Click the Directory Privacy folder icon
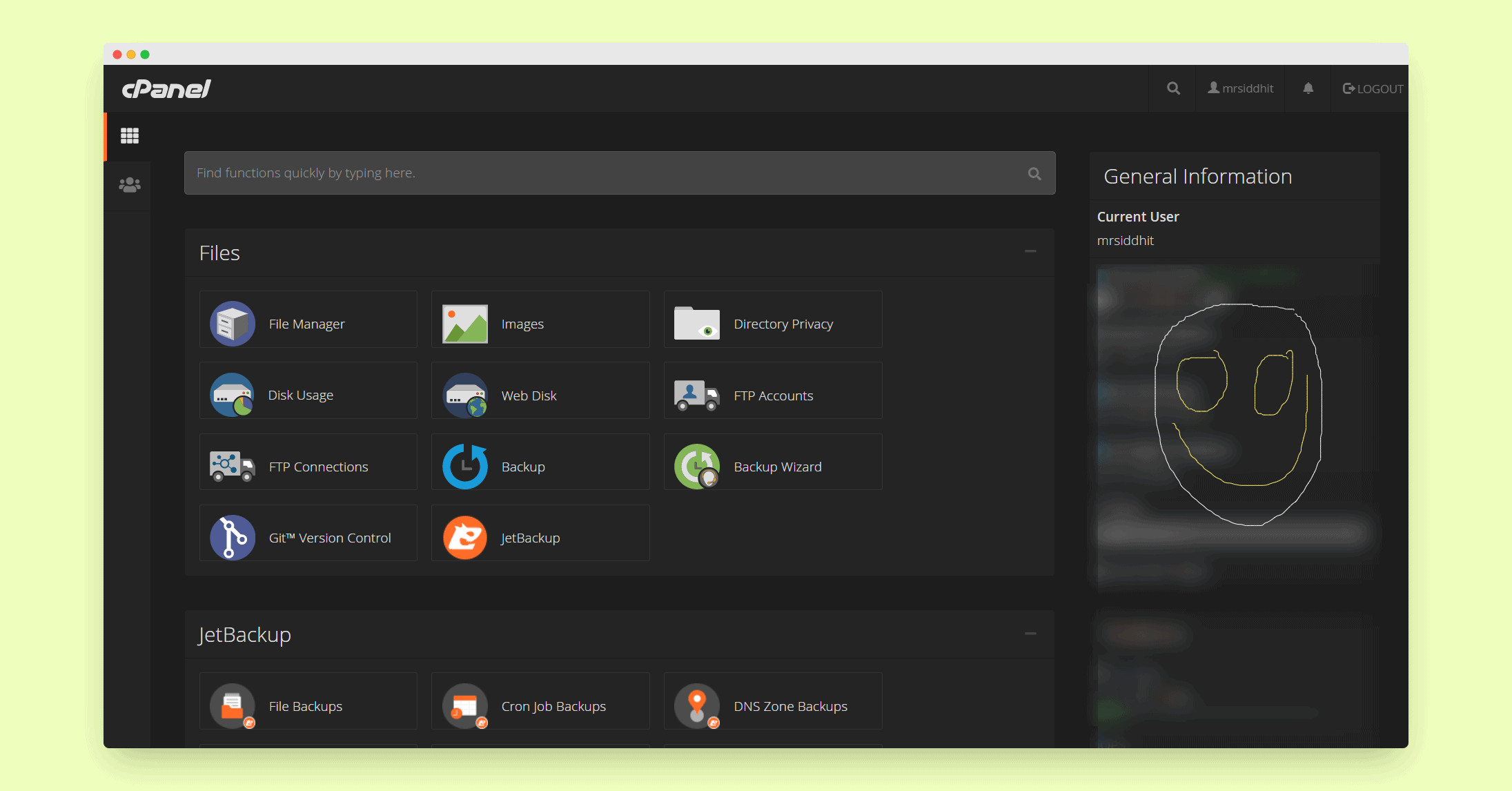 (x=697, y=323)
